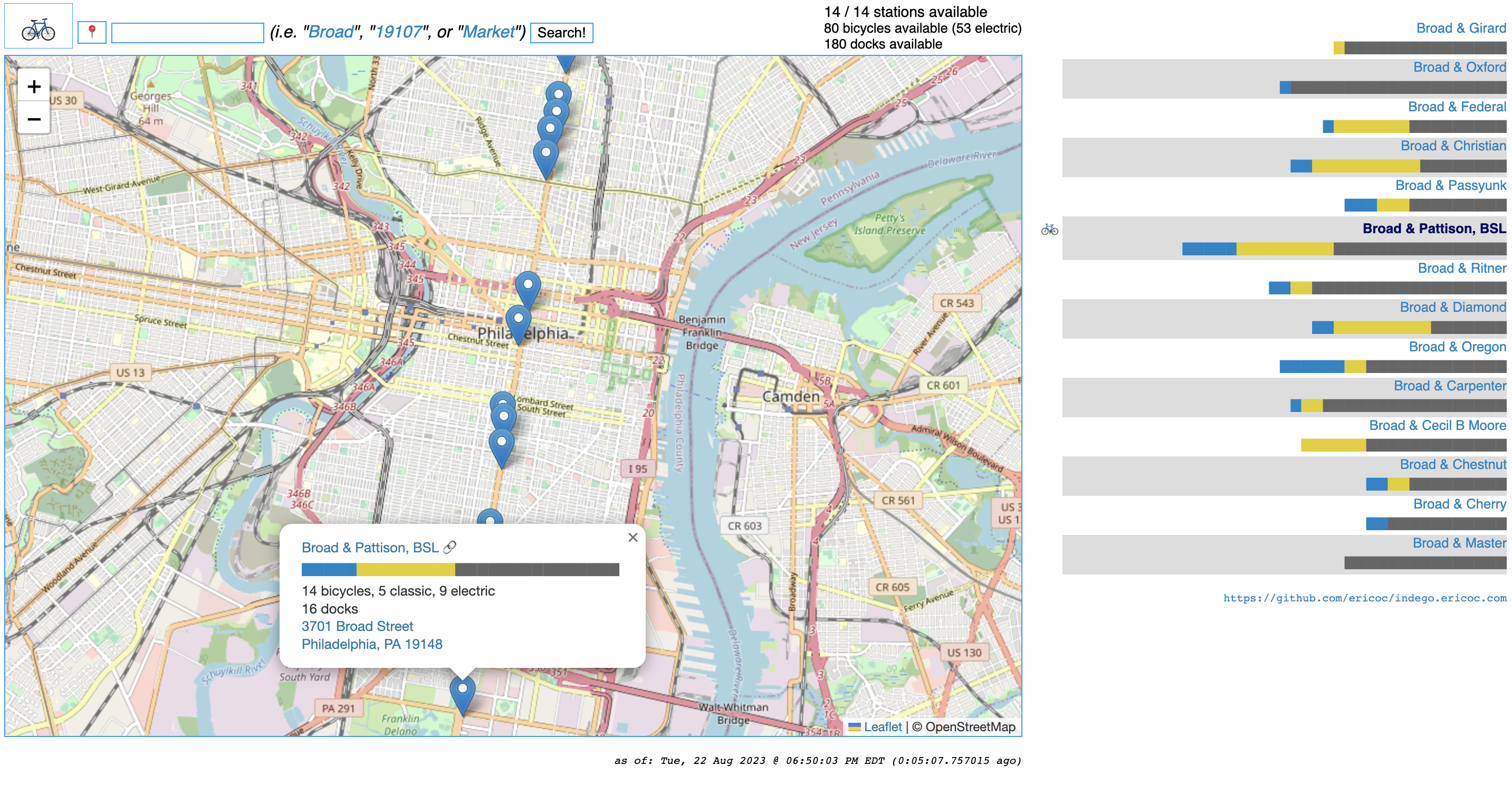1512x785 pixels.
Task: Click the permalink chain icon in popup
Action: [449, 547]
